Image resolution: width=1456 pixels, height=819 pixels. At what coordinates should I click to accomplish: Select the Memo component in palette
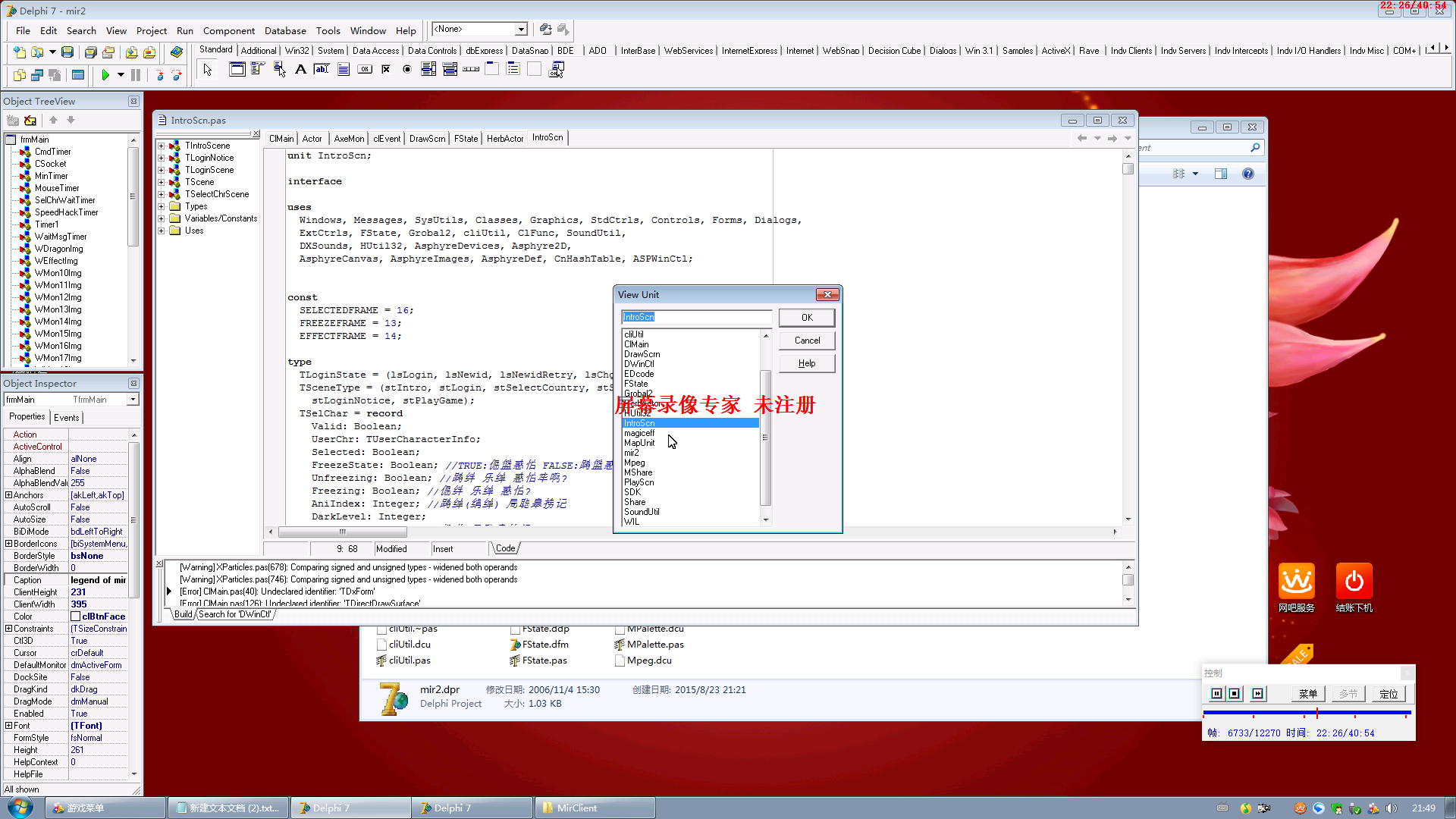343,70
